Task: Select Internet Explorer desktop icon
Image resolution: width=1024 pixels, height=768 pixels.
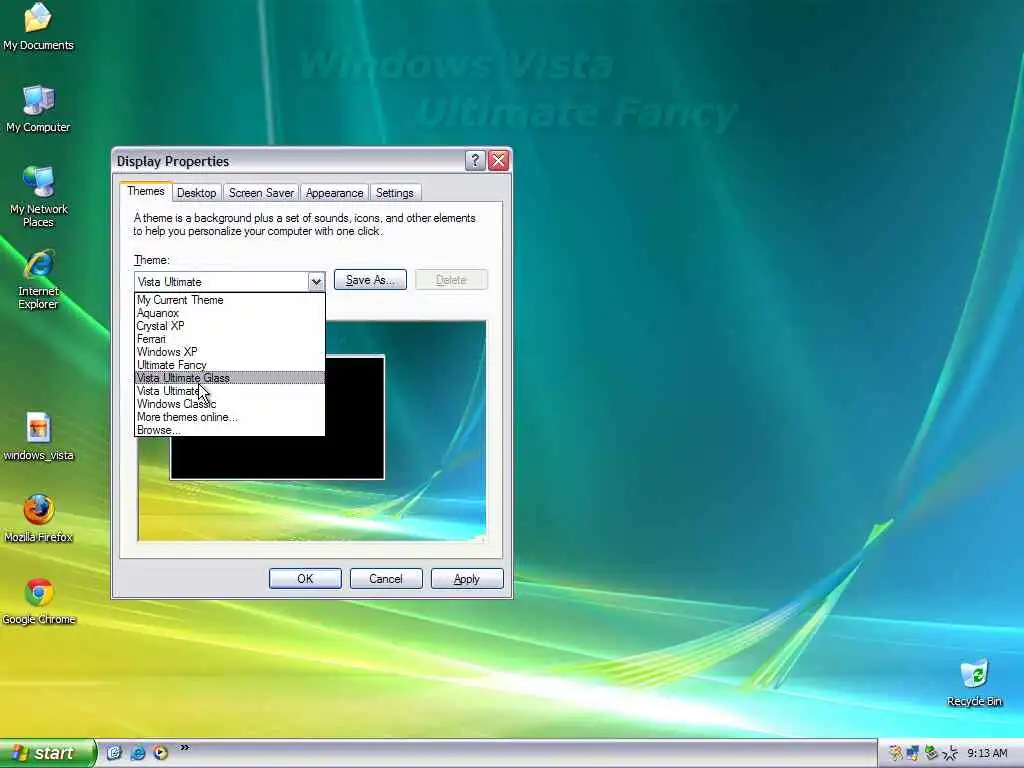Action: point(38,279)
